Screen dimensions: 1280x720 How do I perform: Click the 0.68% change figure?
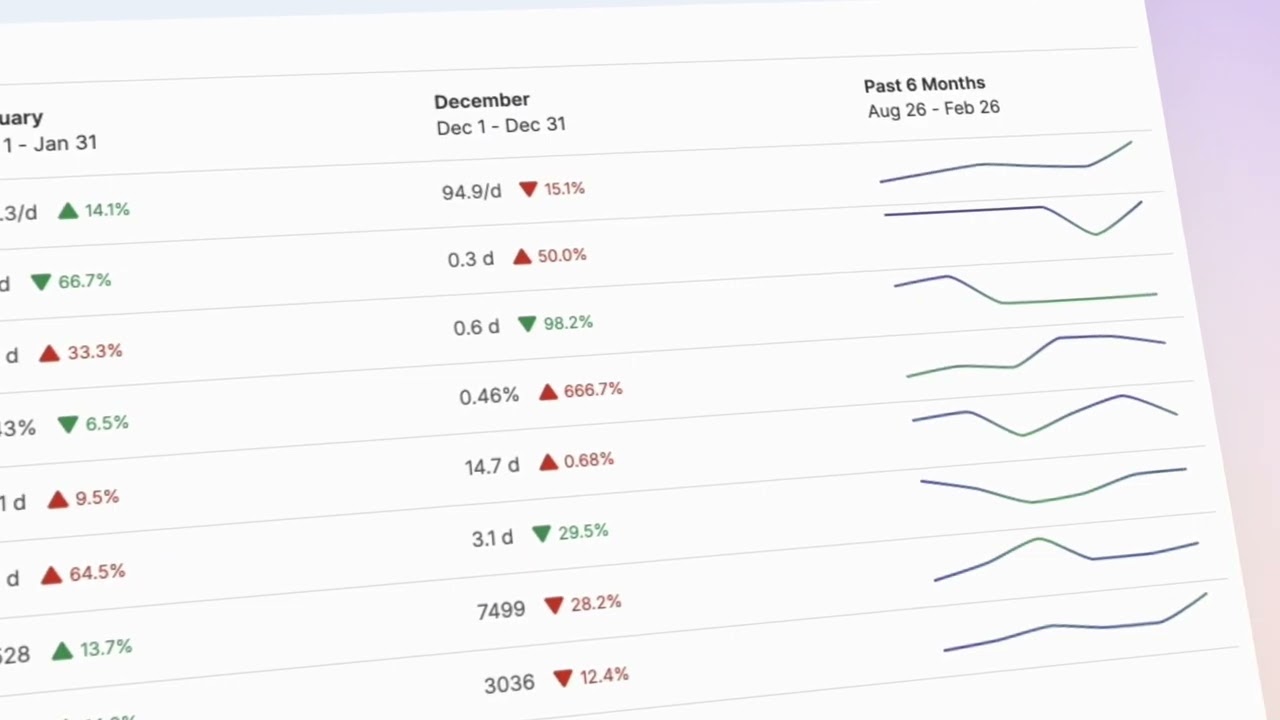point(589,460)
